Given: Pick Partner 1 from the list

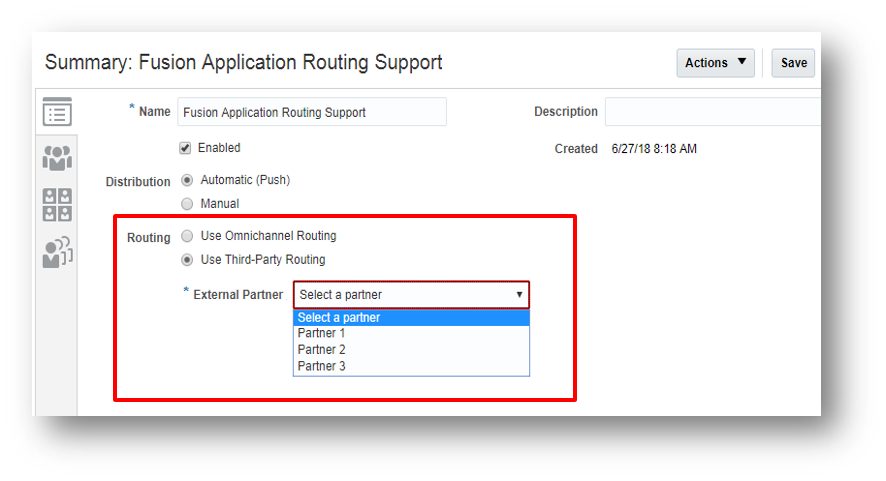Looking at the screenshot, I should [411, 333].
